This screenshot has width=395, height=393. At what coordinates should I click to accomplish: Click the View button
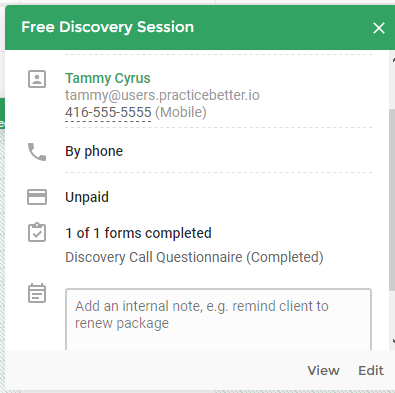pos(323,371)
